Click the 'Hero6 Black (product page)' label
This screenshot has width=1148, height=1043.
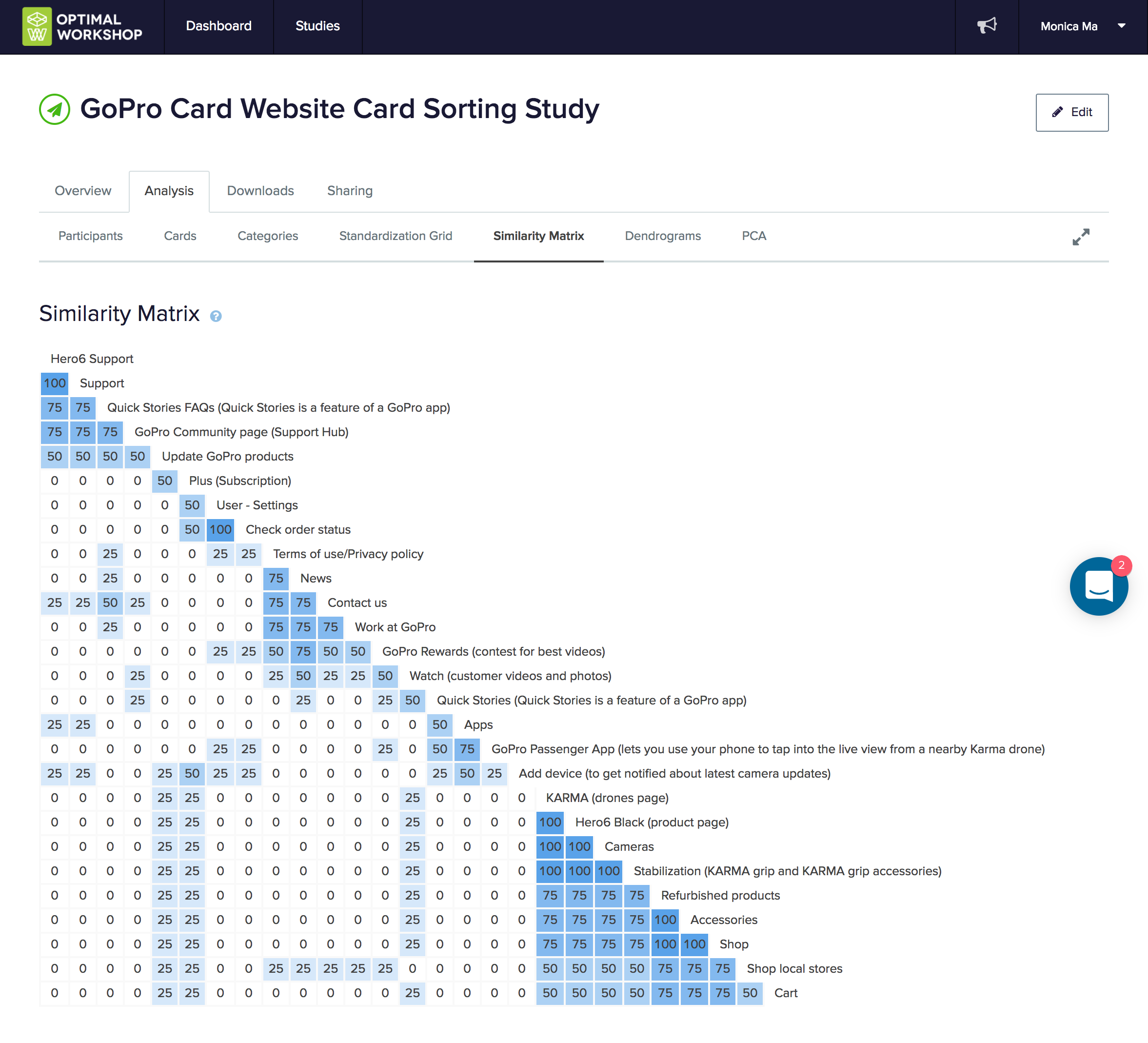click(x=652, y=822)
